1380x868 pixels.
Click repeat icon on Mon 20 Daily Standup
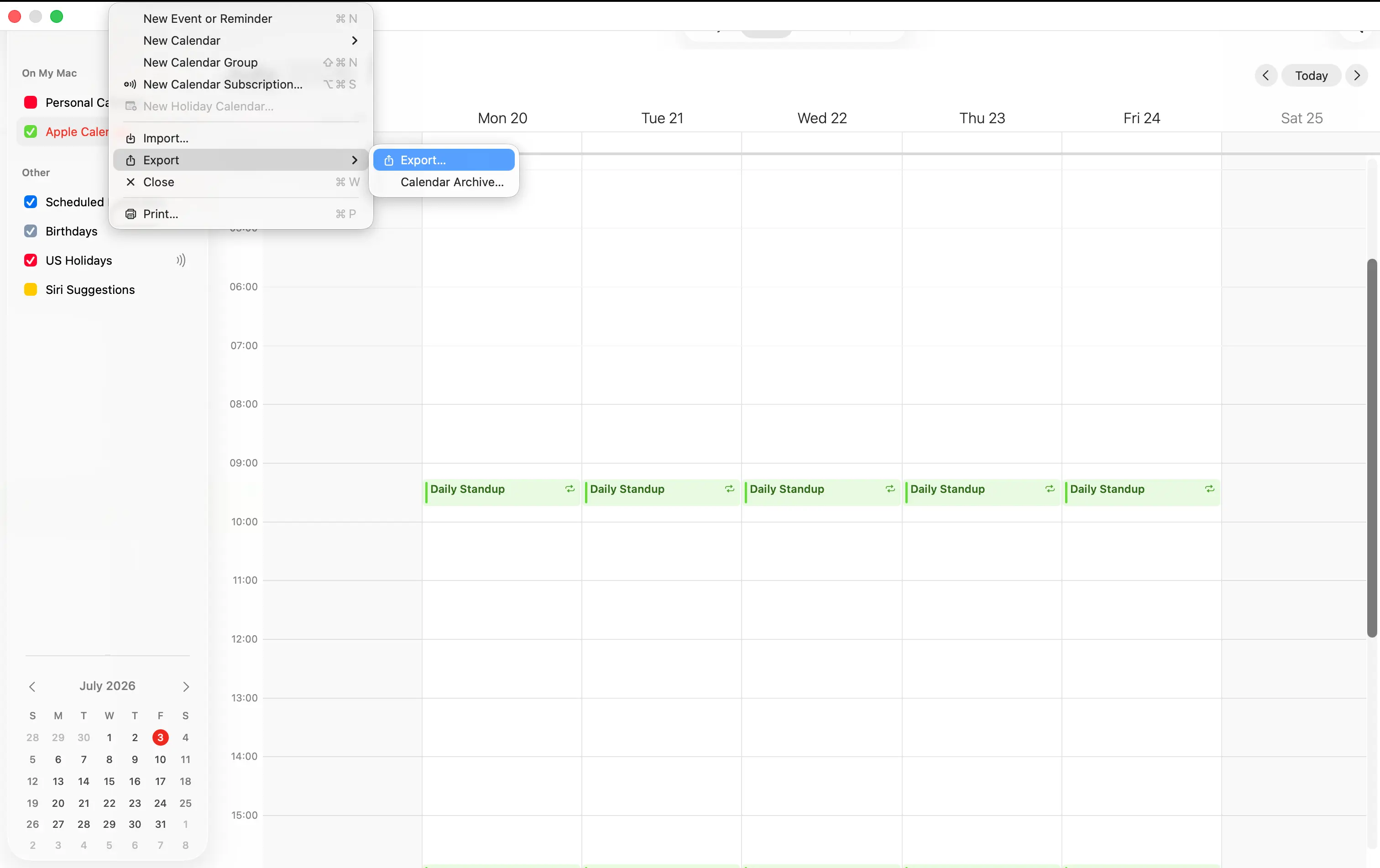570,489
